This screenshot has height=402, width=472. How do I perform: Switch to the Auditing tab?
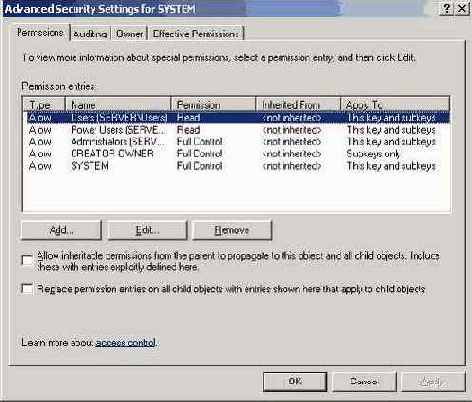(90, 34)
